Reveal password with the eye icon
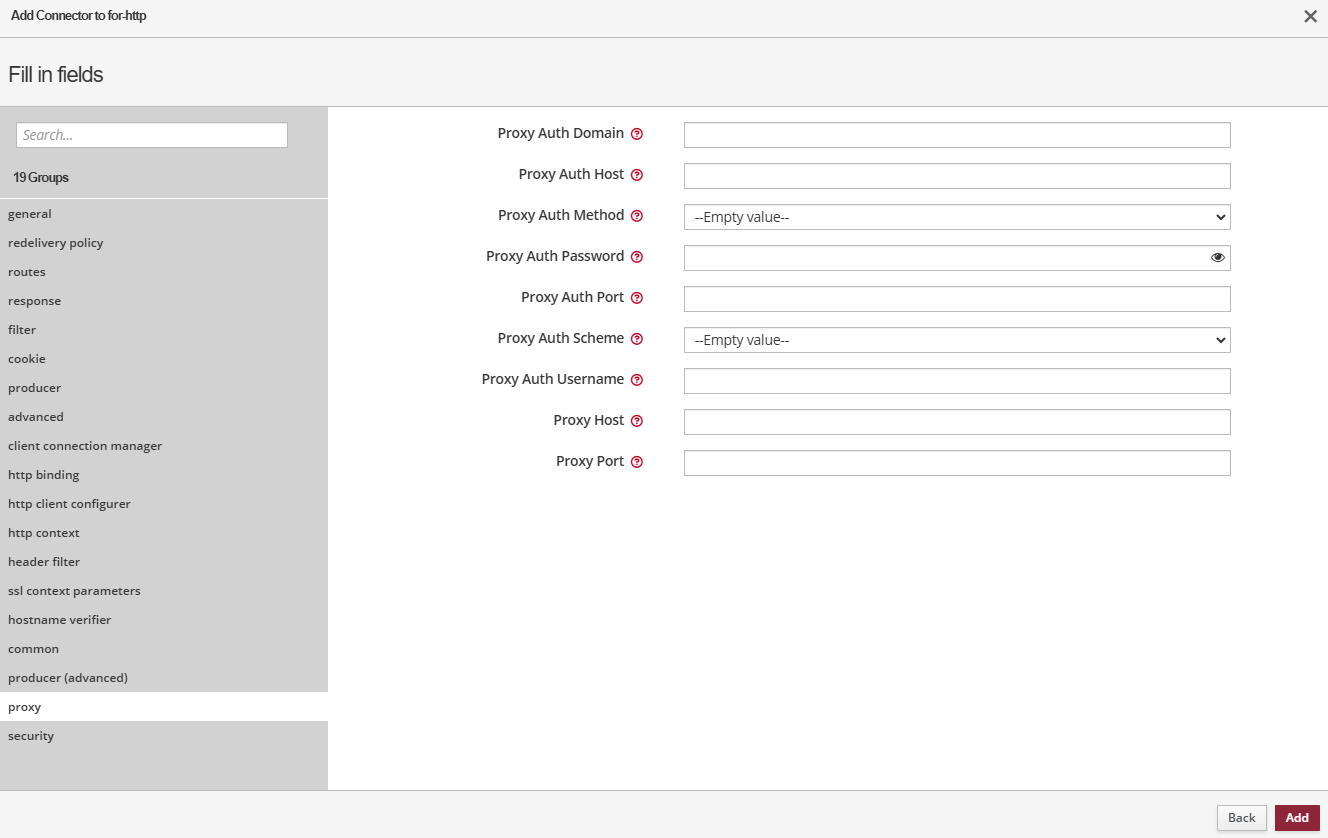This screenshot has height=838, width=1328. [1217, 258]
